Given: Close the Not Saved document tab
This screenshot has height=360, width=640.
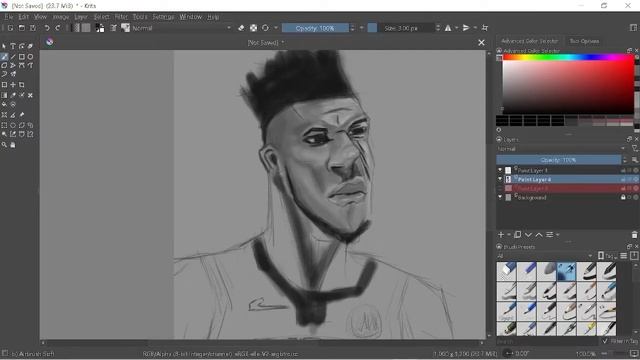Looking at the screenshot, I should tap(482, 42).
